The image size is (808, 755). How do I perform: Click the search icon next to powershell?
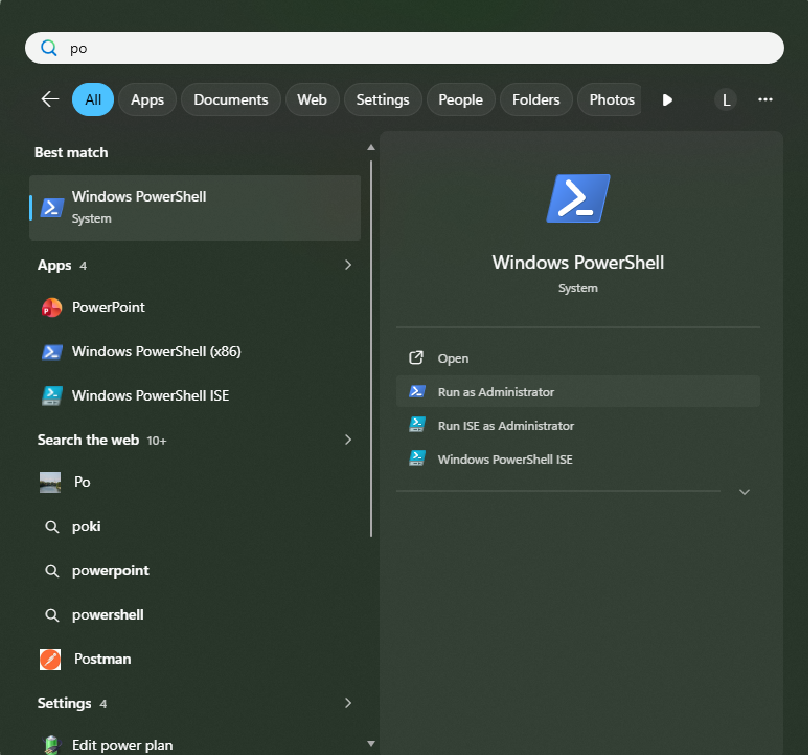52,615
